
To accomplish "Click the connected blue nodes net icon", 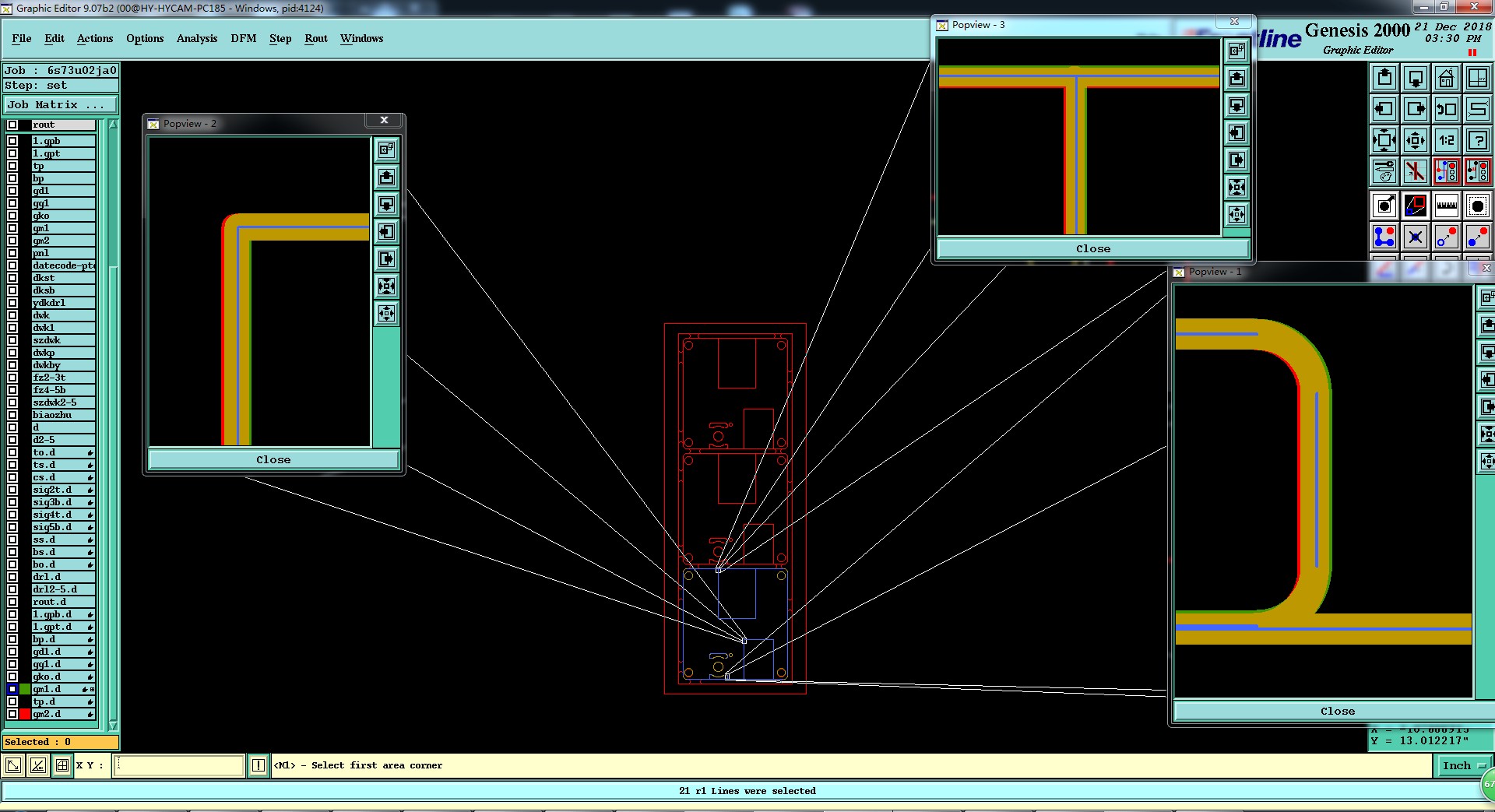I will pos(1384,237).
